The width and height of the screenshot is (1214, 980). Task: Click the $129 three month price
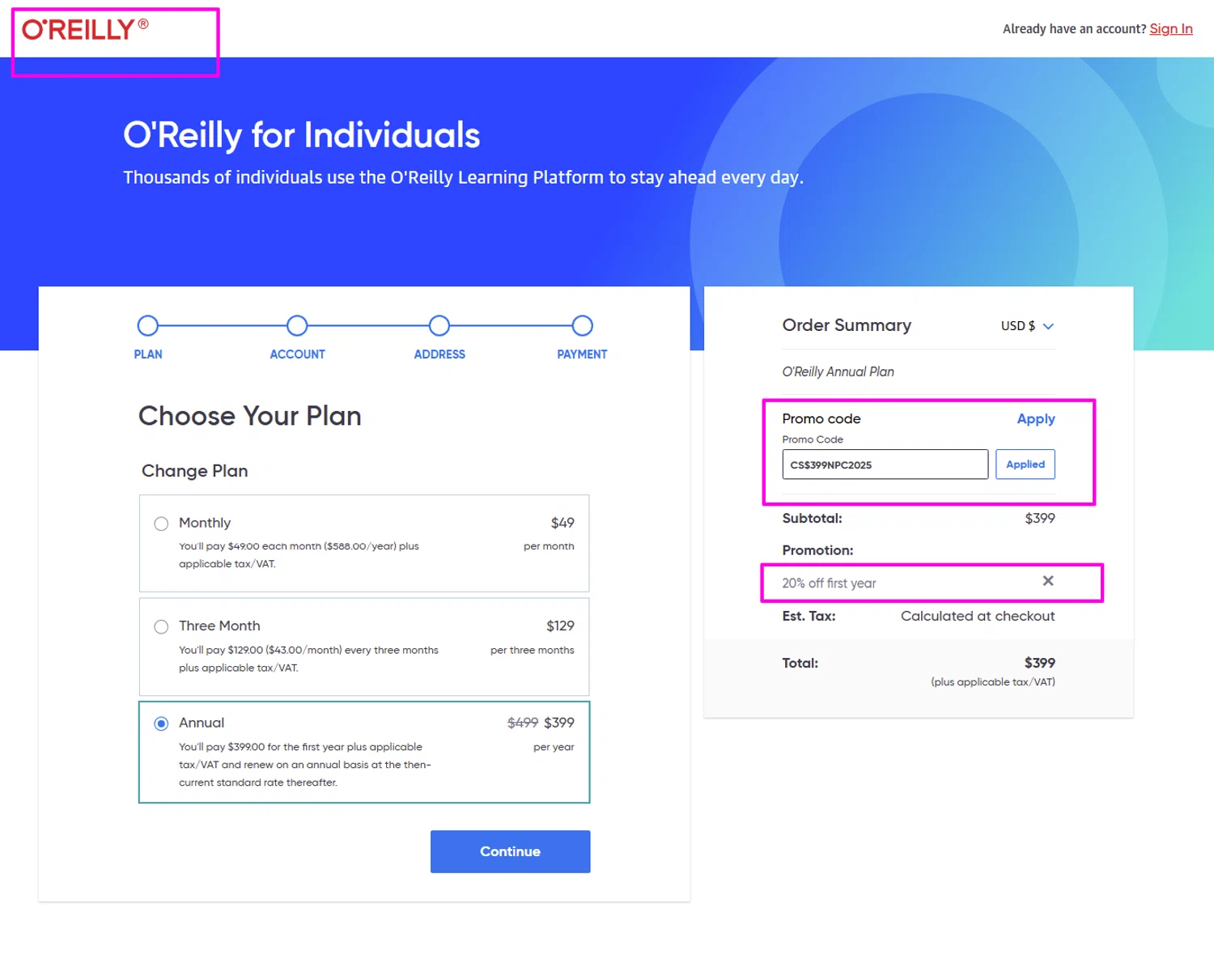click(x=560, y=626)
